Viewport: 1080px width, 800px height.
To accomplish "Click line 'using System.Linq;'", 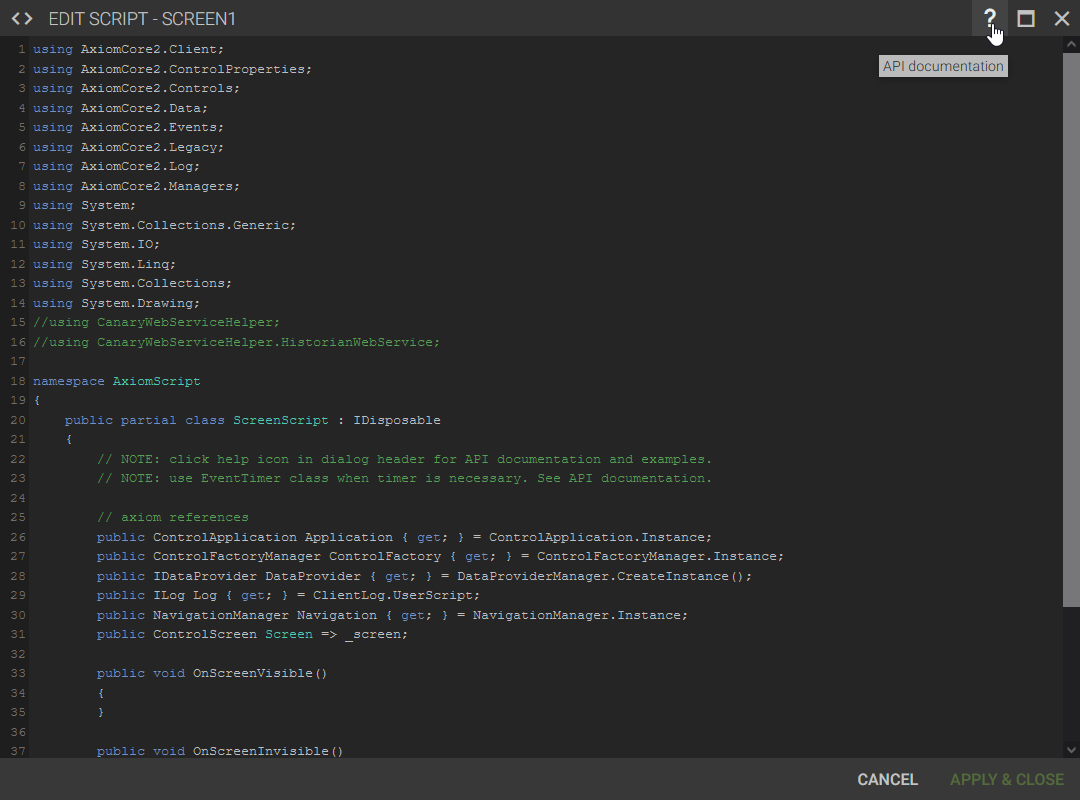I will click(104, 264).
